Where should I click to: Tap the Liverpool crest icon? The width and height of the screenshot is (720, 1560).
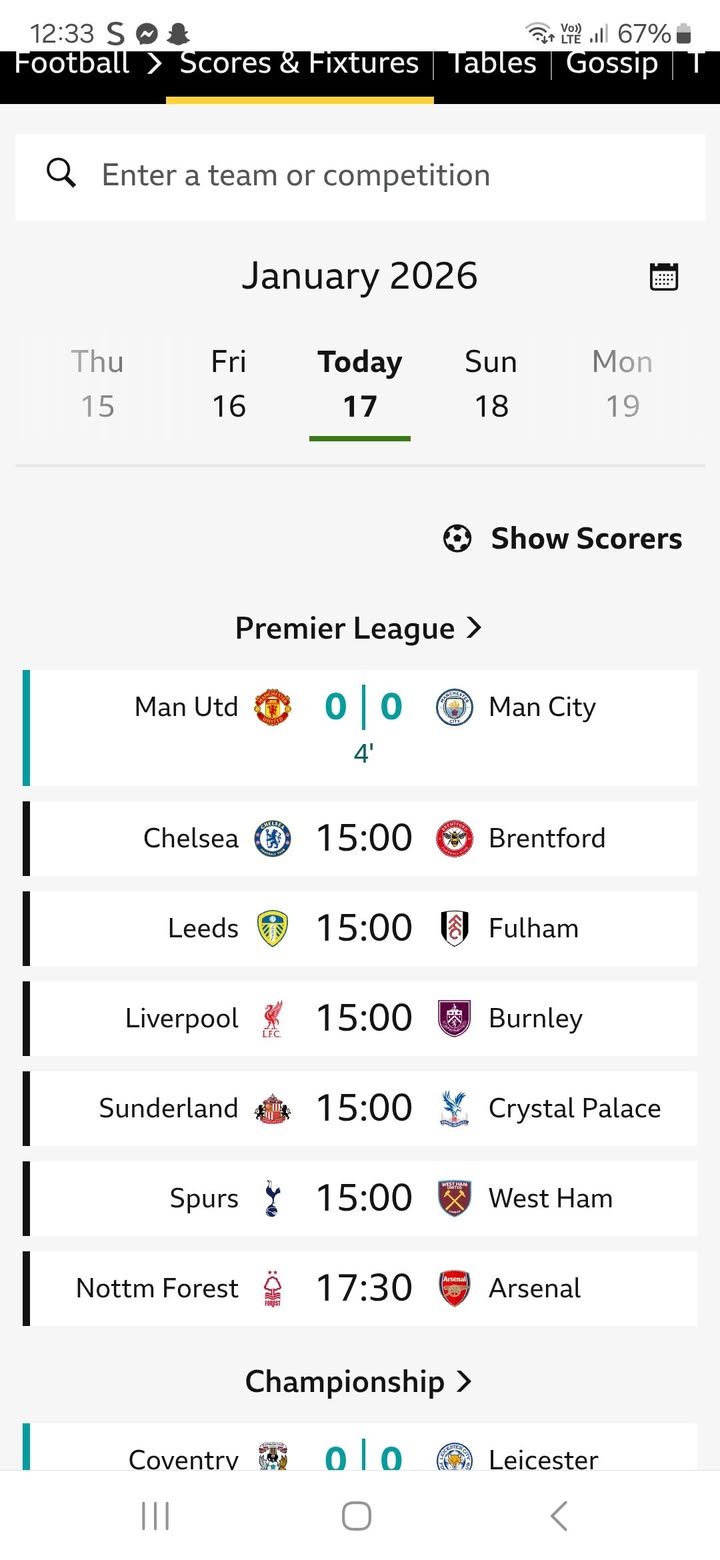pyautogui.click(x=272, y=1018)
